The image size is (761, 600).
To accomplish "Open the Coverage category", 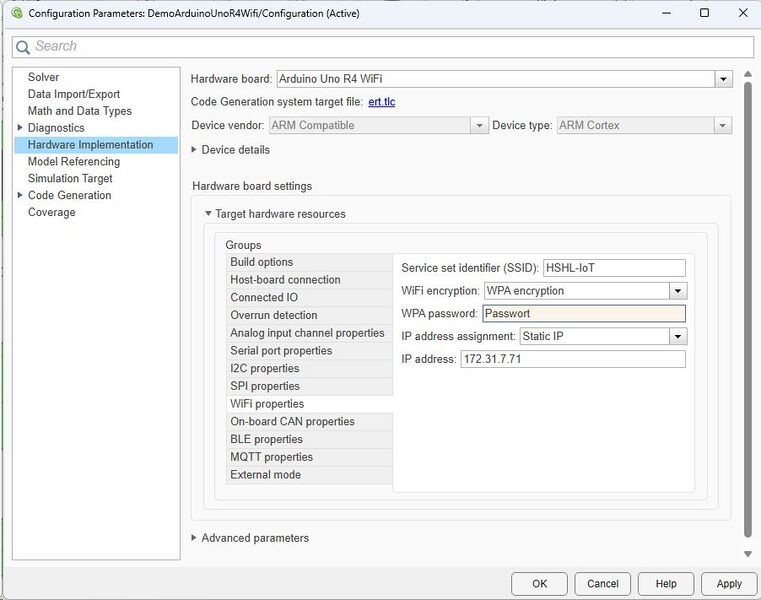I will click(x=51, y=212).
